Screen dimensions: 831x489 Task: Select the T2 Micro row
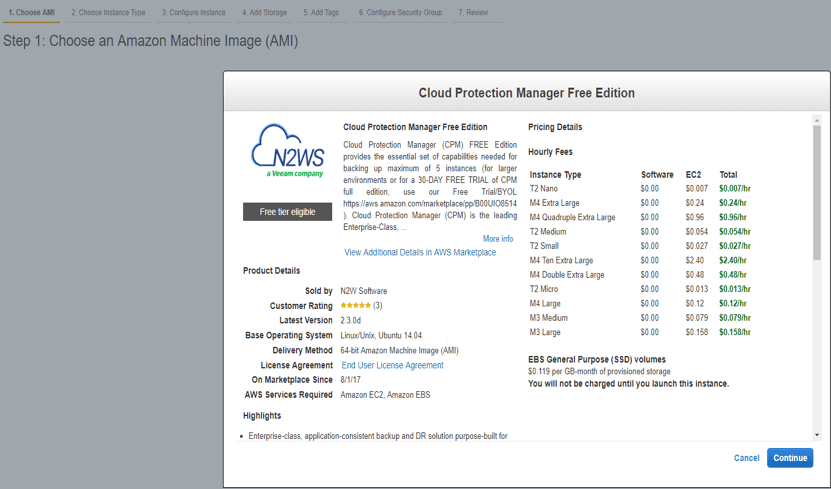coord(640,289)
